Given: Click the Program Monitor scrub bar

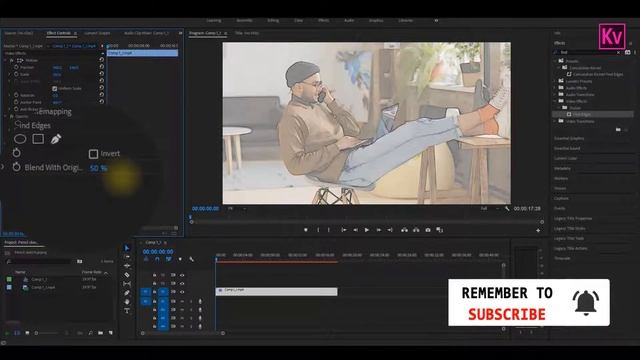Looking at the screenshot, I should 367,222.
